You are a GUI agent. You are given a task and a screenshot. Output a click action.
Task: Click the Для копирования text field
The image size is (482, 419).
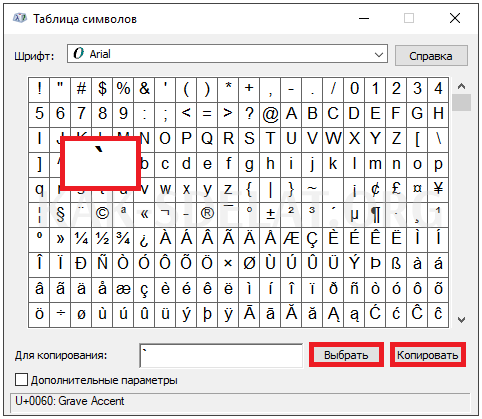pyautogui.click(x=221, y=356)
